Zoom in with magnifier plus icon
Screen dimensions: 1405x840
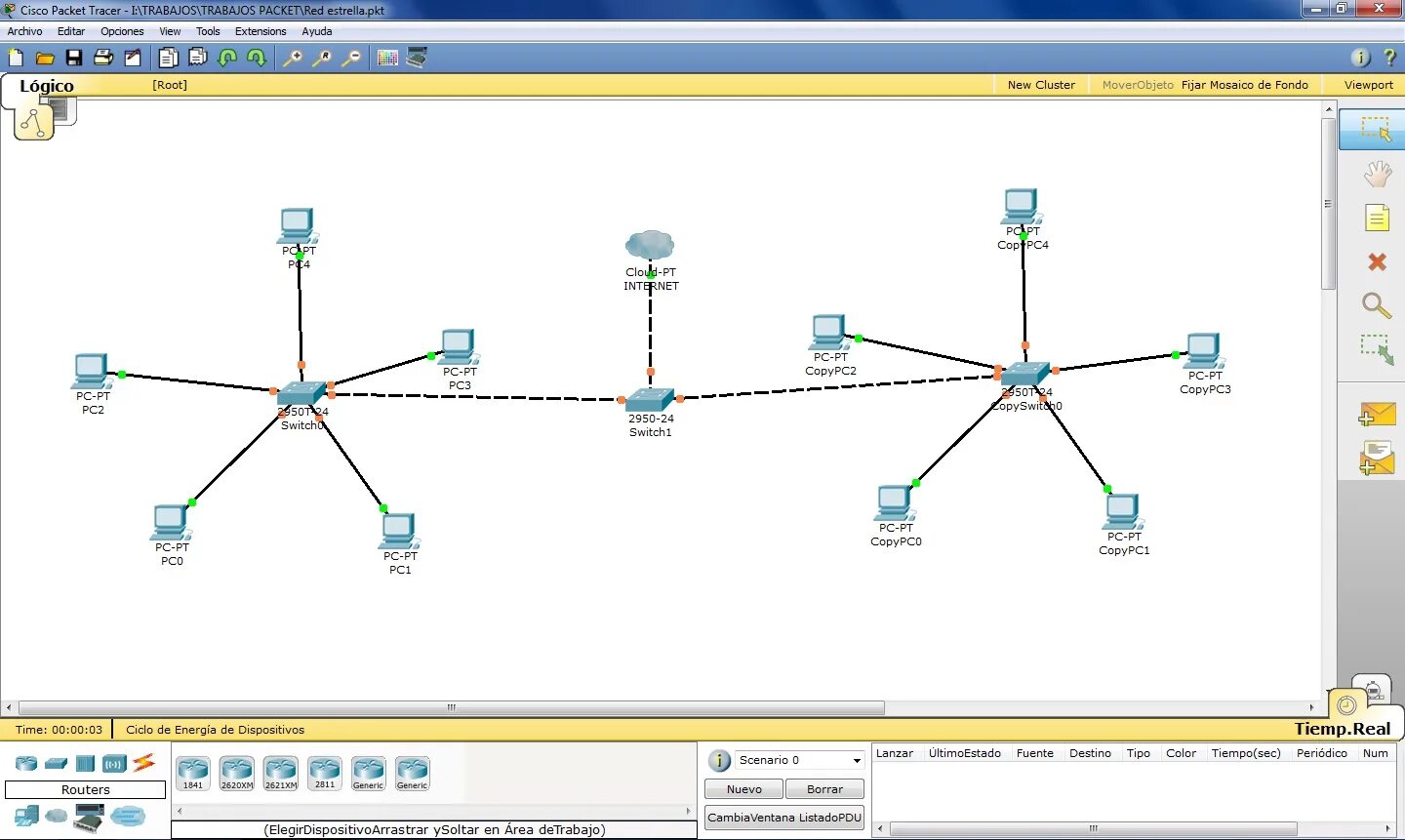pos(292,59)
